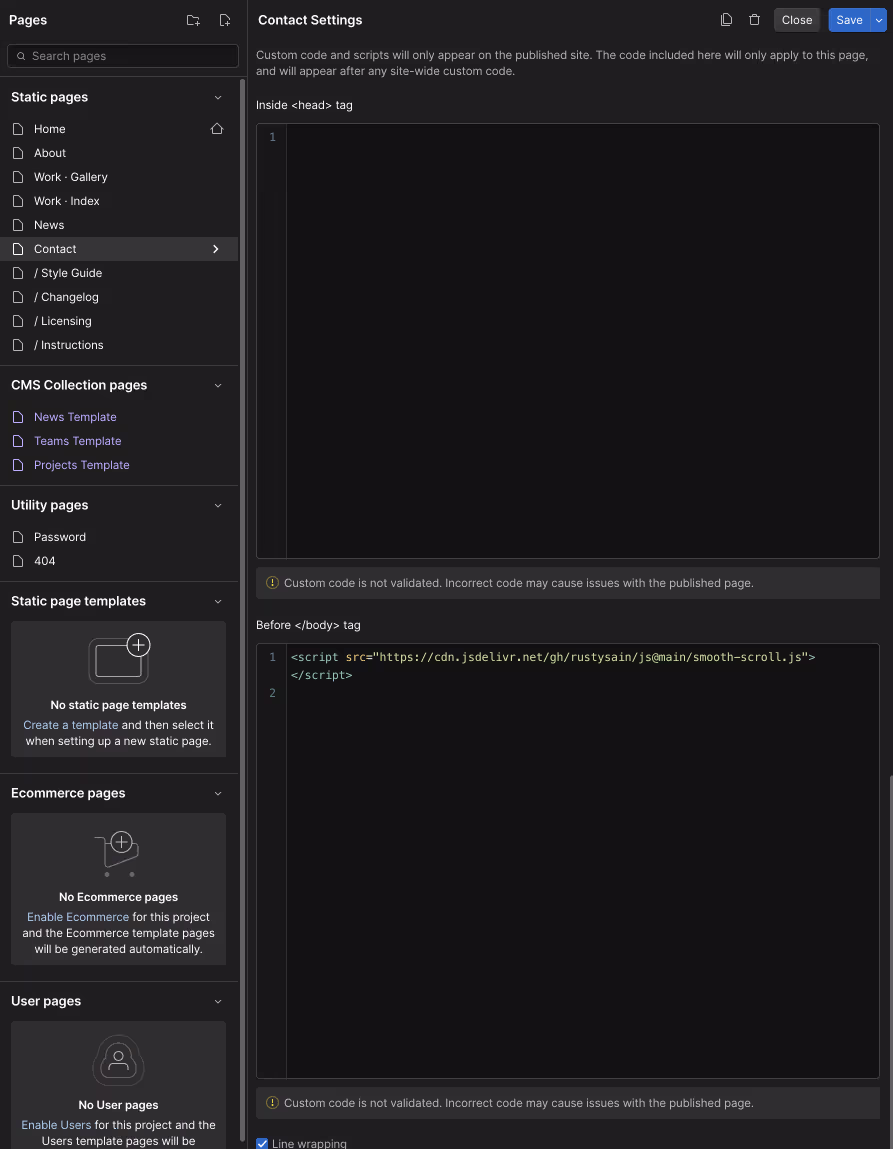Collapse the CMS Collection pages section
The width and height of the screenshot is (893, 1149).
pyautogui.click(x=218, y=385)
